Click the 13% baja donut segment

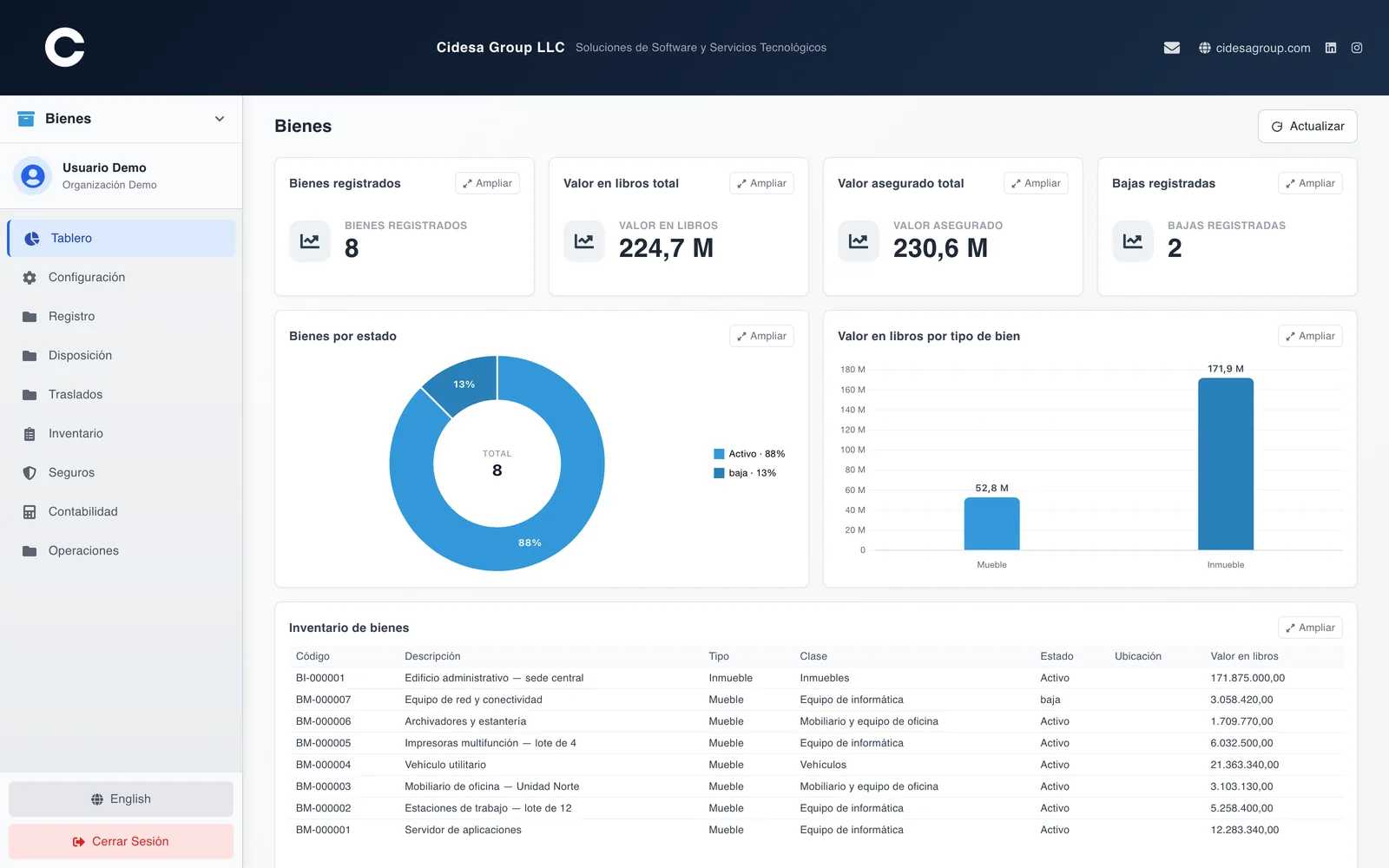(464, 385)
